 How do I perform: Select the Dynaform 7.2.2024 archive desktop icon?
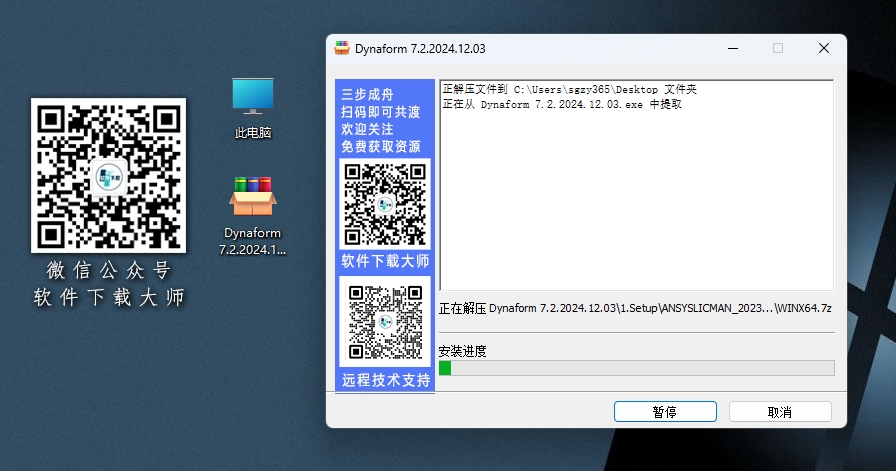tap(253, 215)
